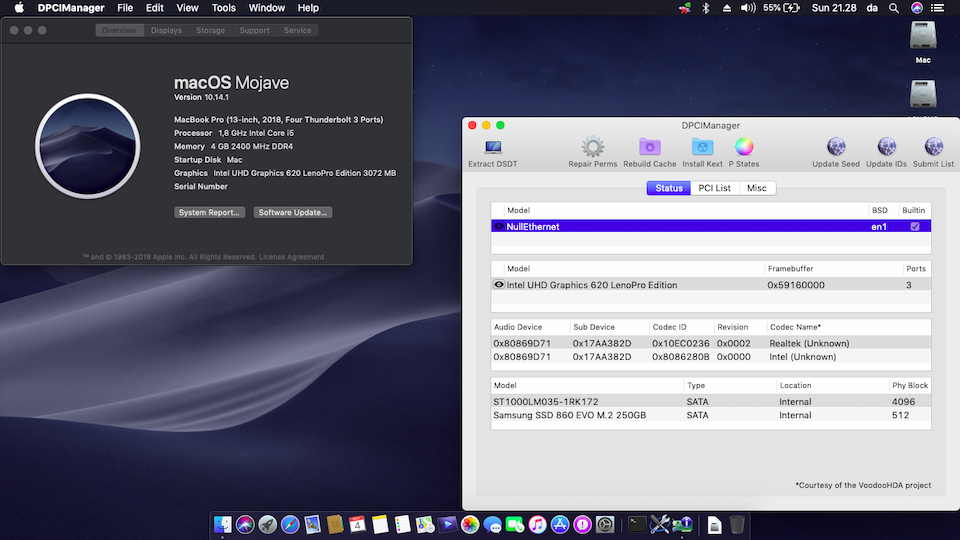Open the Trash in the dock
The image size is (960, 540).
click(x=737, y=525)
